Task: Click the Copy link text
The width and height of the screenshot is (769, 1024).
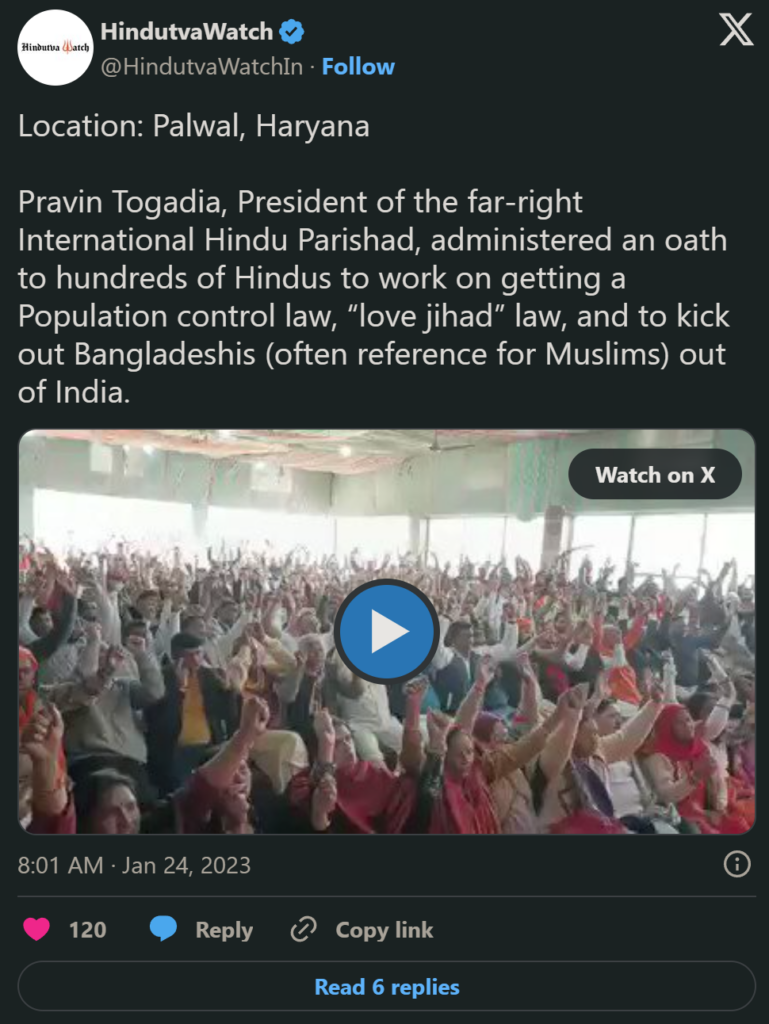Action: click(384, 929)
